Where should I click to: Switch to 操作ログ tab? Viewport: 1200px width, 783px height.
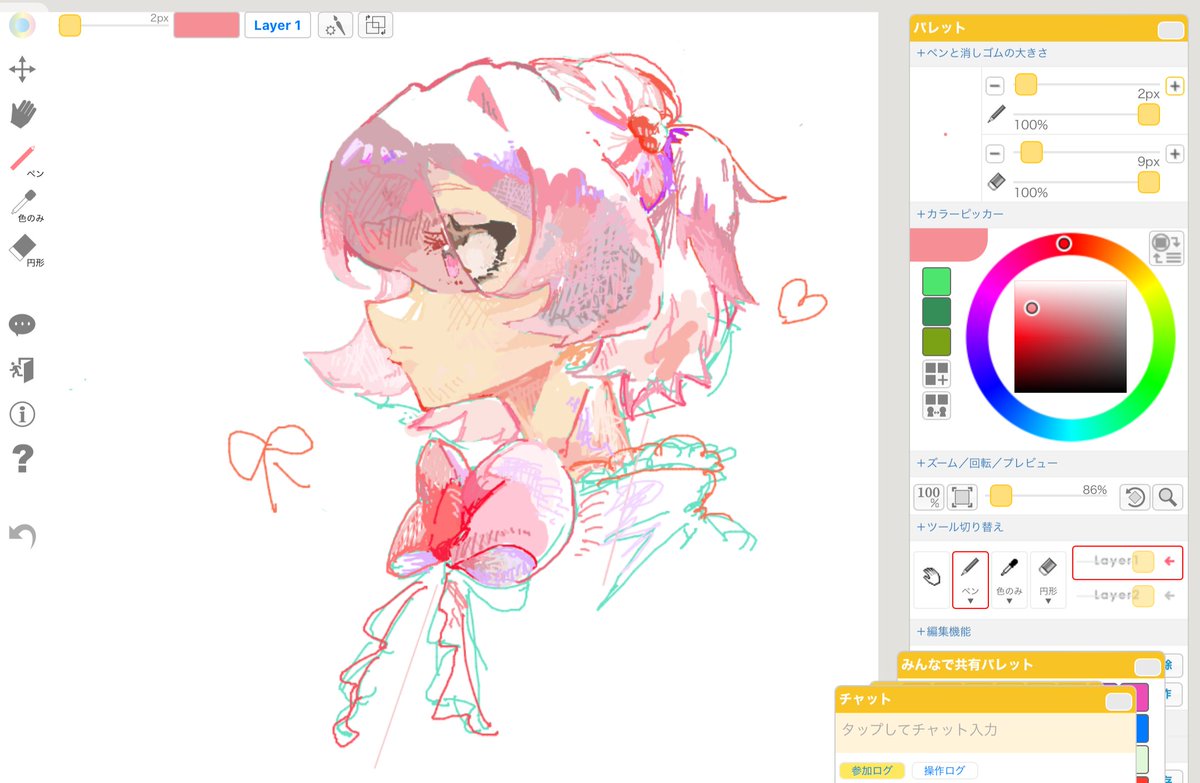point(944,770)
